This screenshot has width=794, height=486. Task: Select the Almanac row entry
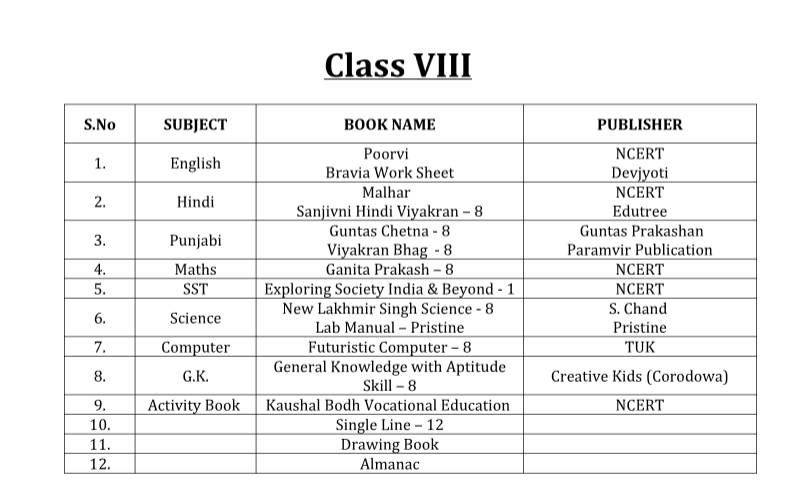[389, 464]
